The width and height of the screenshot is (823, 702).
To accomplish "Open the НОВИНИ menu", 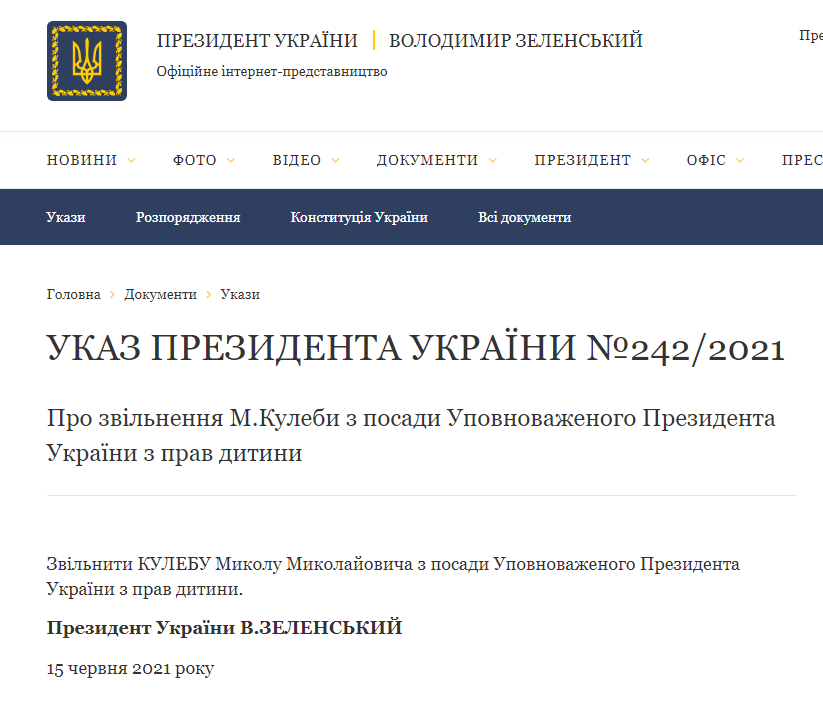I will pos(82,160).
